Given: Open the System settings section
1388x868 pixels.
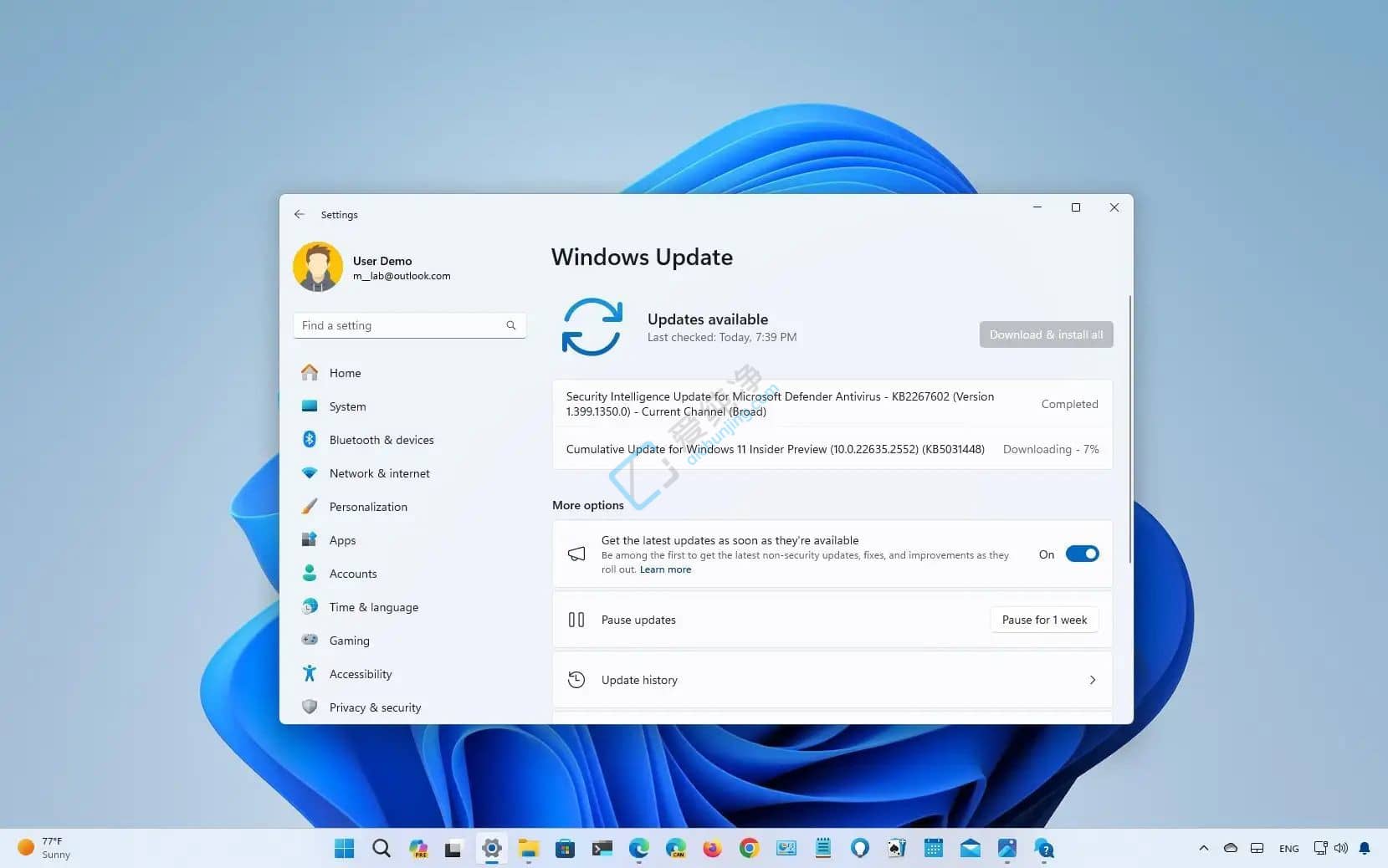Looking at the screenshot, I should coord(346,406).
